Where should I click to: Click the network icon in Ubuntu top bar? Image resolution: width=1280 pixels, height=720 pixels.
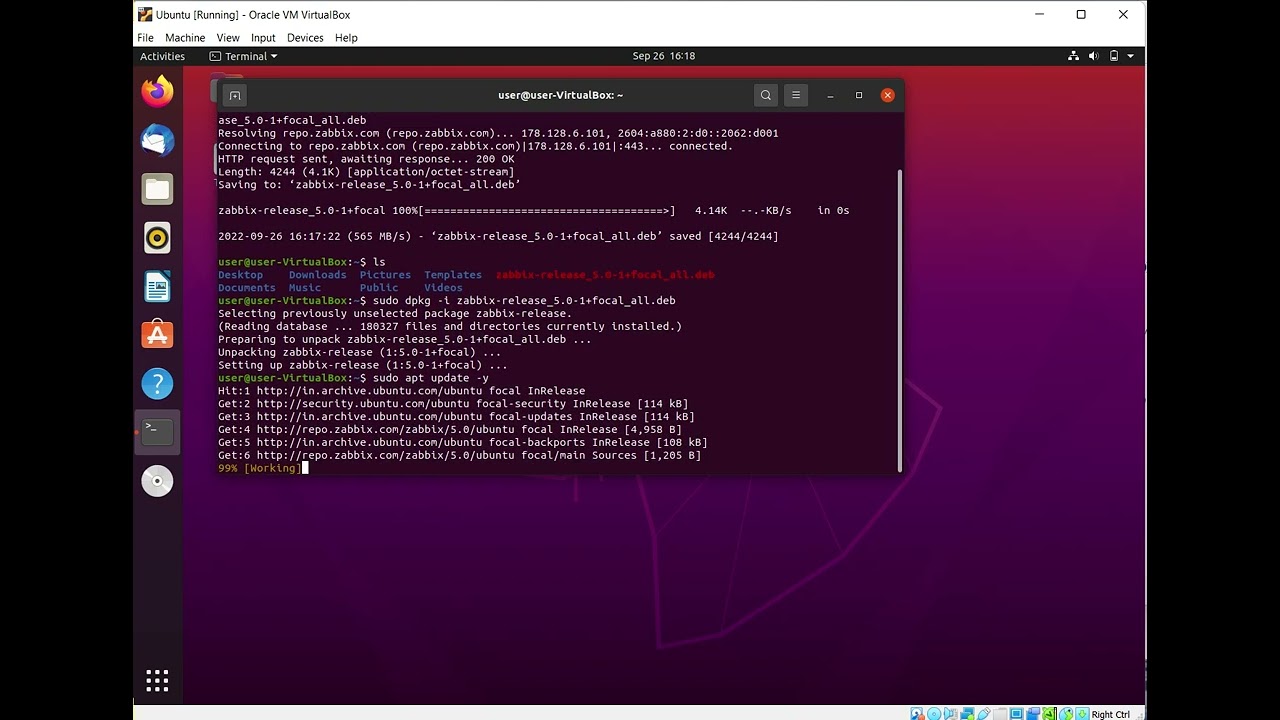[1073, 56]
